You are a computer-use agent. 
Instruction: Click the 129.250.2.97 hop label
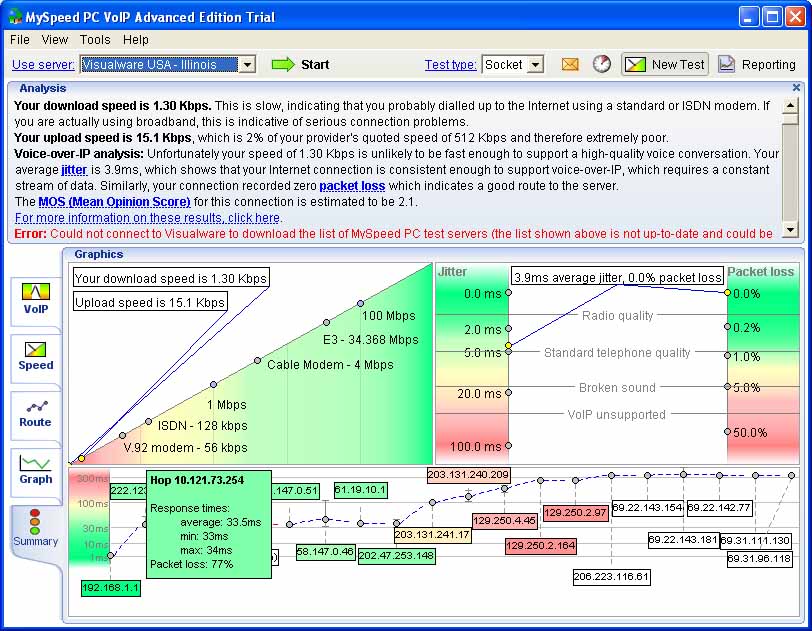tap(575, 513)
